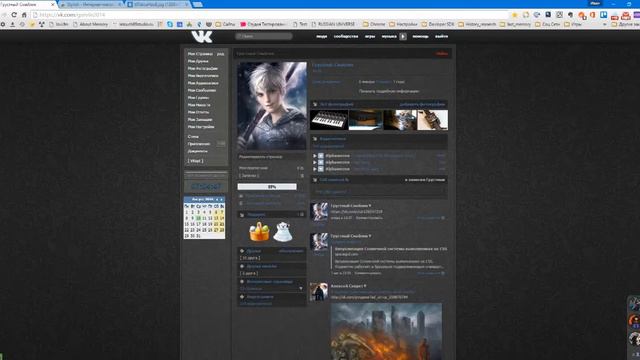The width and height of the screenshot is (640, 360).
Task: Bookmark this page with the star icon
Action: [x=515, y=15]
